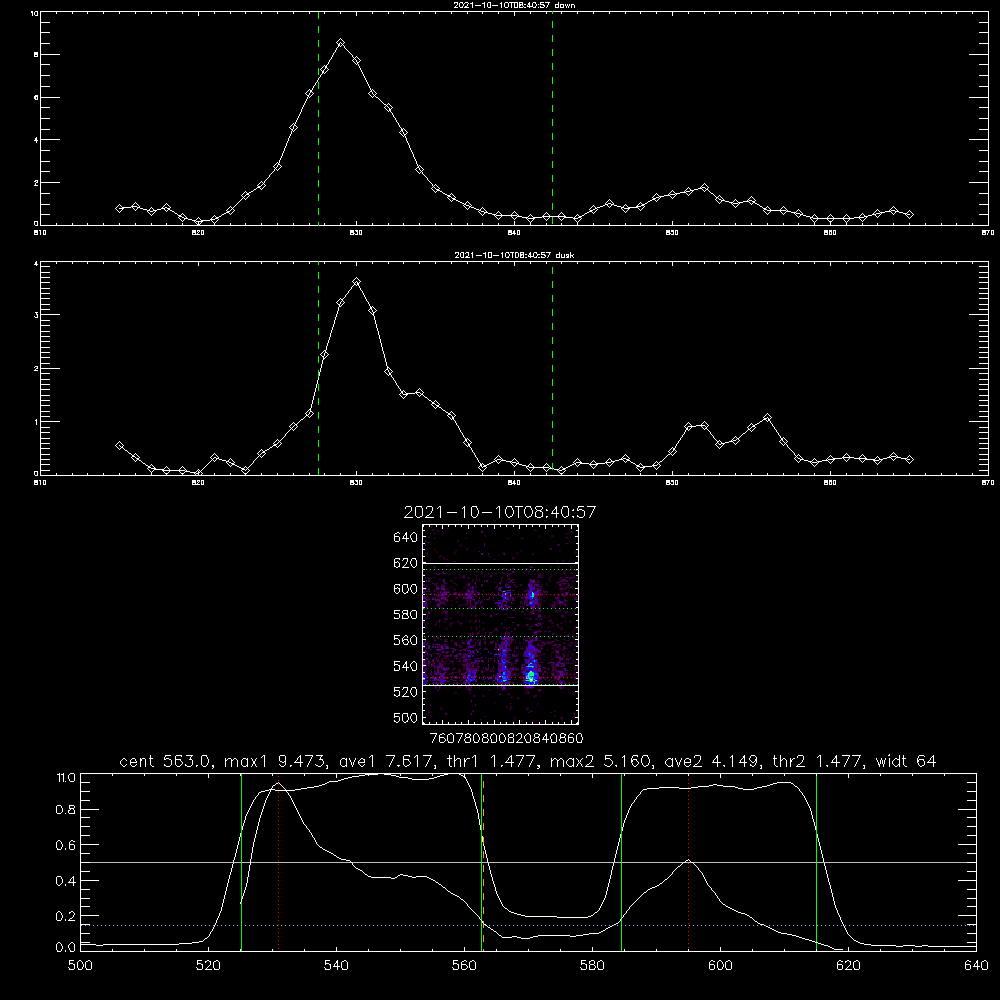1000x1000 pixels.
Task: Click the '500' y-axis label of the spectrogram
Action: [x=405, y=718]
